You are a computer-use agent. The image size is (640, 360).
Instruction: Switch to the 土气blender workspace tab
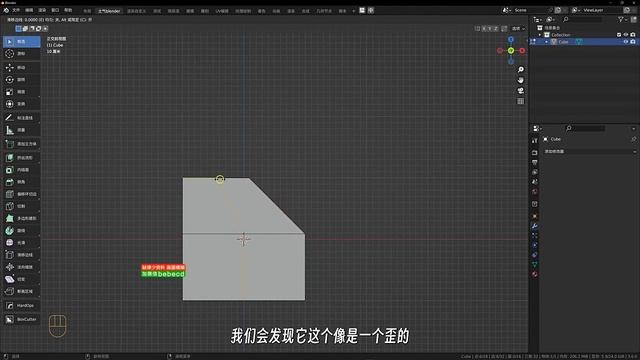109,11
